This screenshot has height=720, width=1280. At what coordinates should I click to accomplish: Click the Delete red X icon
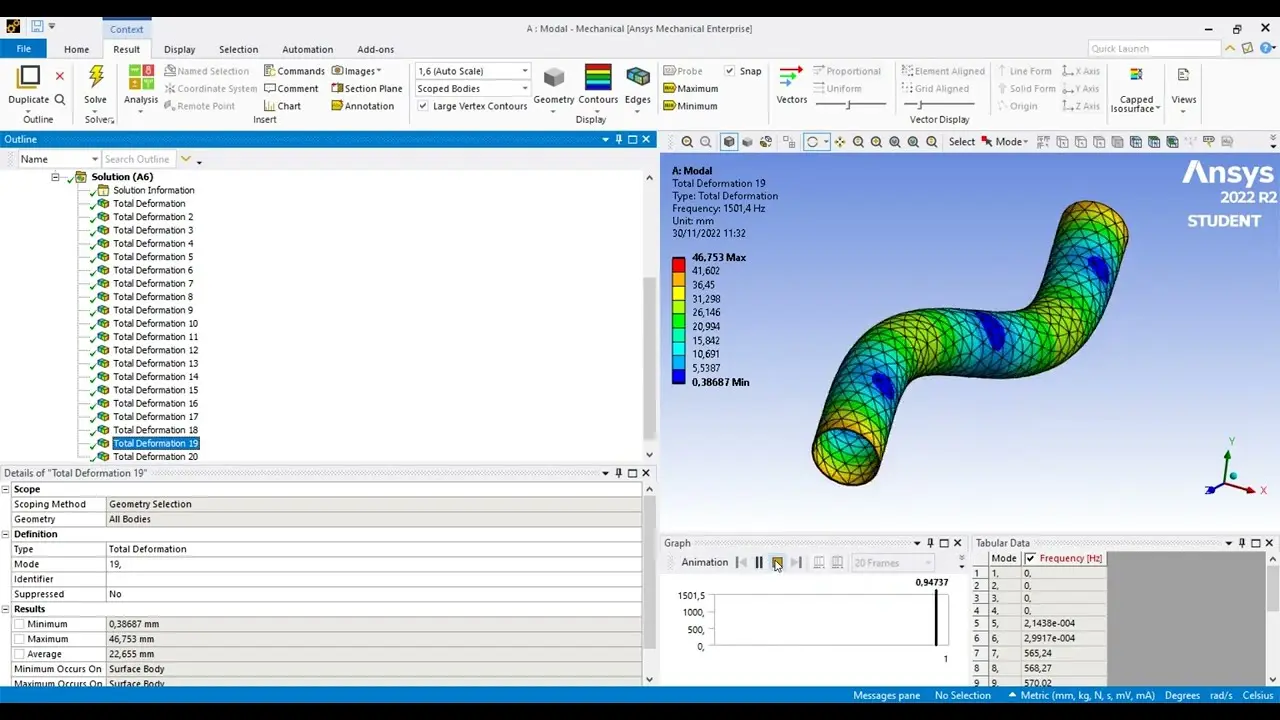point(60,76)
